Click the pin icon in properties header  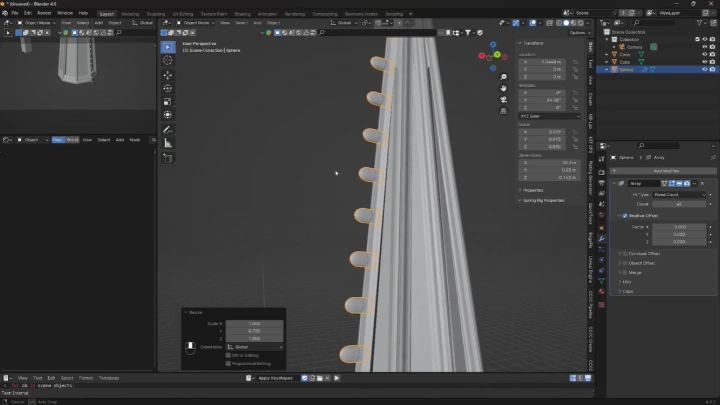713,158
